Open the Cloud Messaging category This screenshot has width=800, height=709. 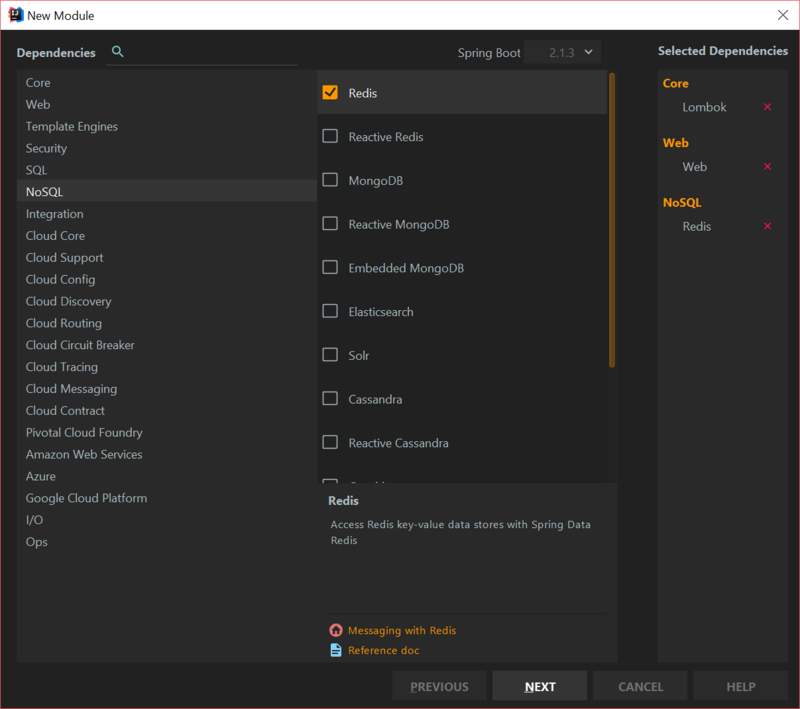click(x=71, y=389)
